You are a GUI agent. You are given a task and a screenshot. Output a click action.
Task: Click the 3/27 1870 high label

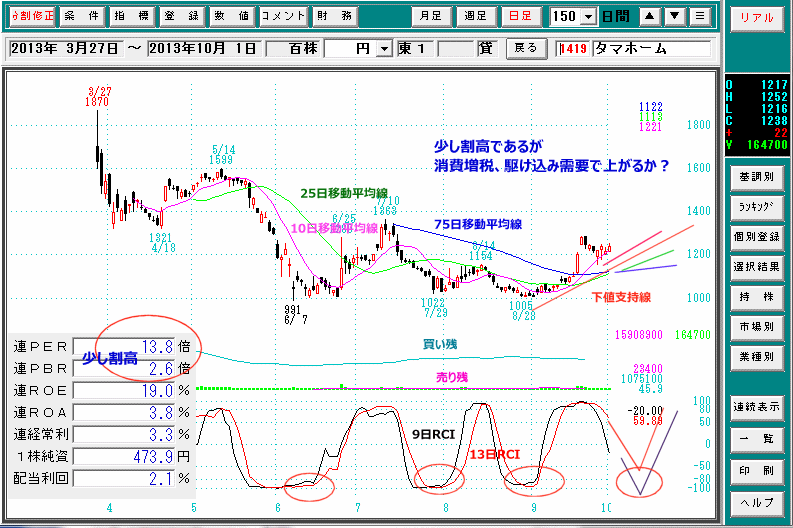pyautogui.click(x=98, y=97)
